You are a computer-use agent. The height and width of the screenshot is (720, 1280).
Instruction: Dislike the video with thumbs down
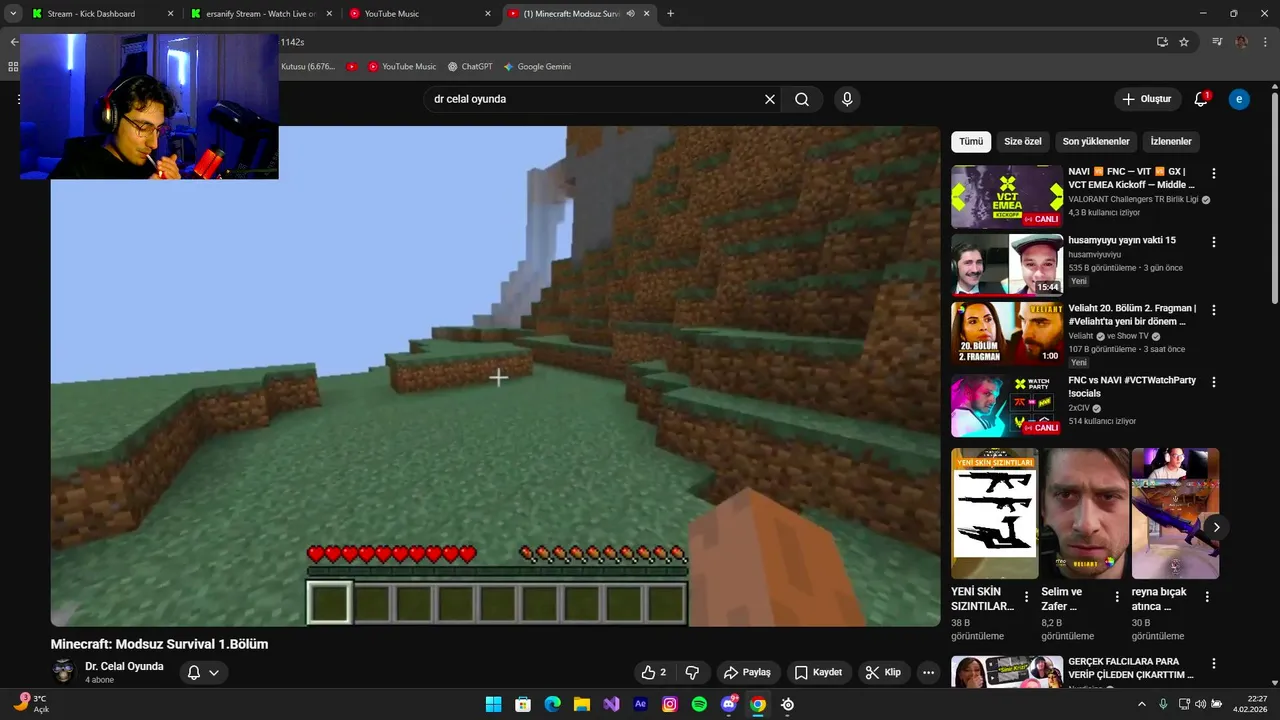(x=692, y=672)
